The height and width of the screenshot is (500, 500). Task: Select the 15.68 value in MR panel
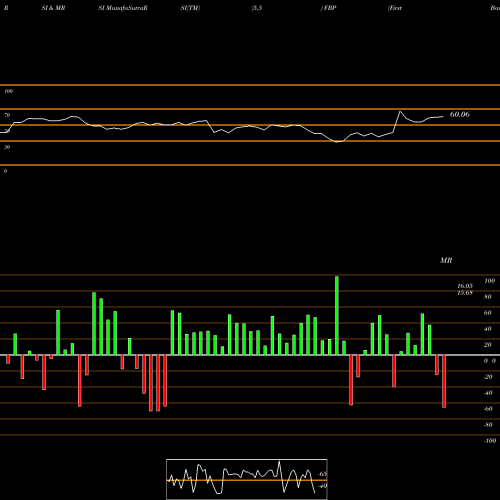click(x=465, y=293)
